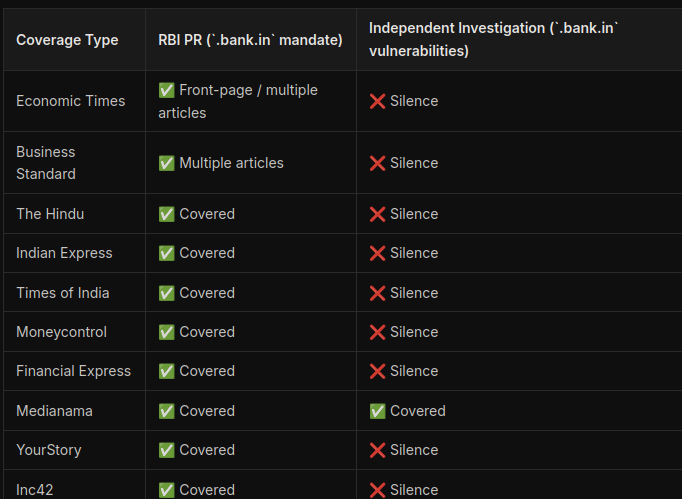Screen dimensions: 682x499
Task: Click 'Covered' under RBI PR for Moneycontrol
Action: click(x=207, y=332)
